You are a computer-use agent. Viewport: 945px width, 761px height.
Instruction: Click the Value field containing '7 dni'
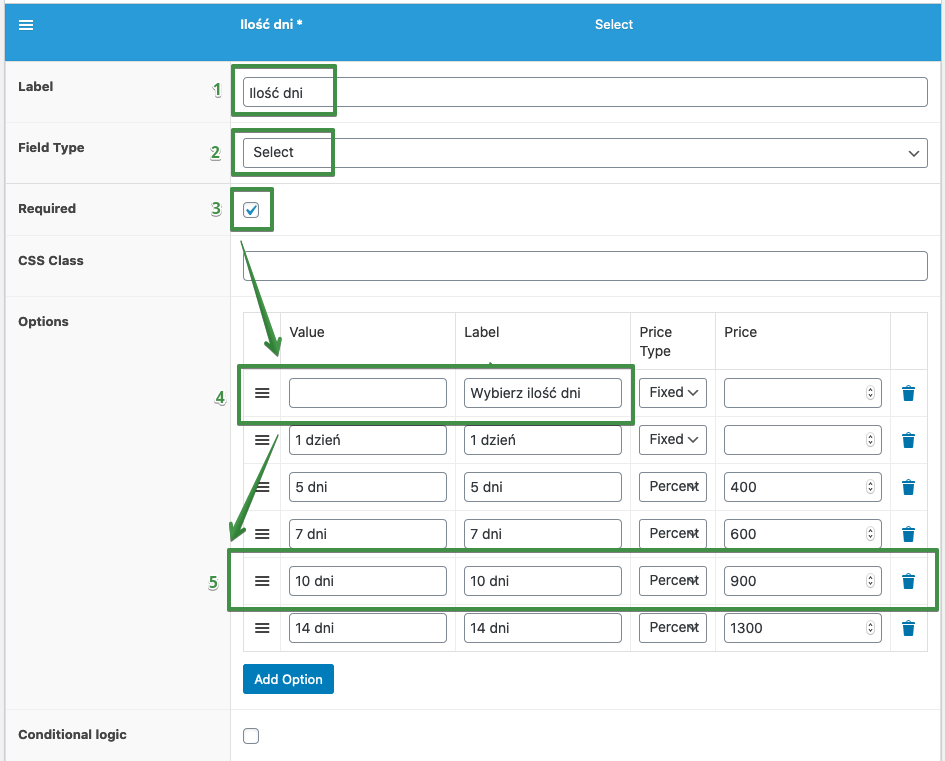(x=368, y=534)
